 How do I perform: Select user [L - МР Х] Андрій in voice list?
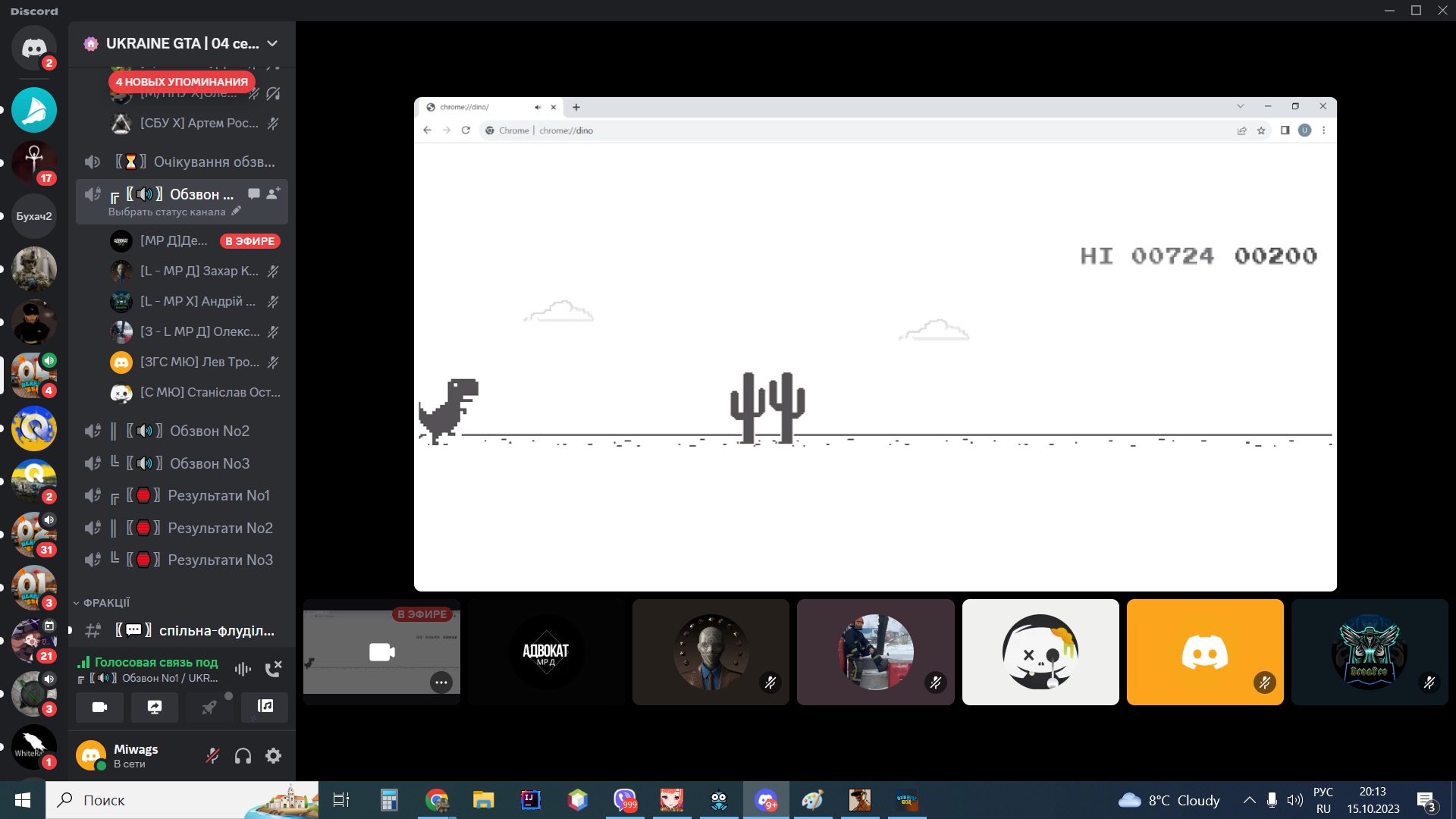point(196,302)
